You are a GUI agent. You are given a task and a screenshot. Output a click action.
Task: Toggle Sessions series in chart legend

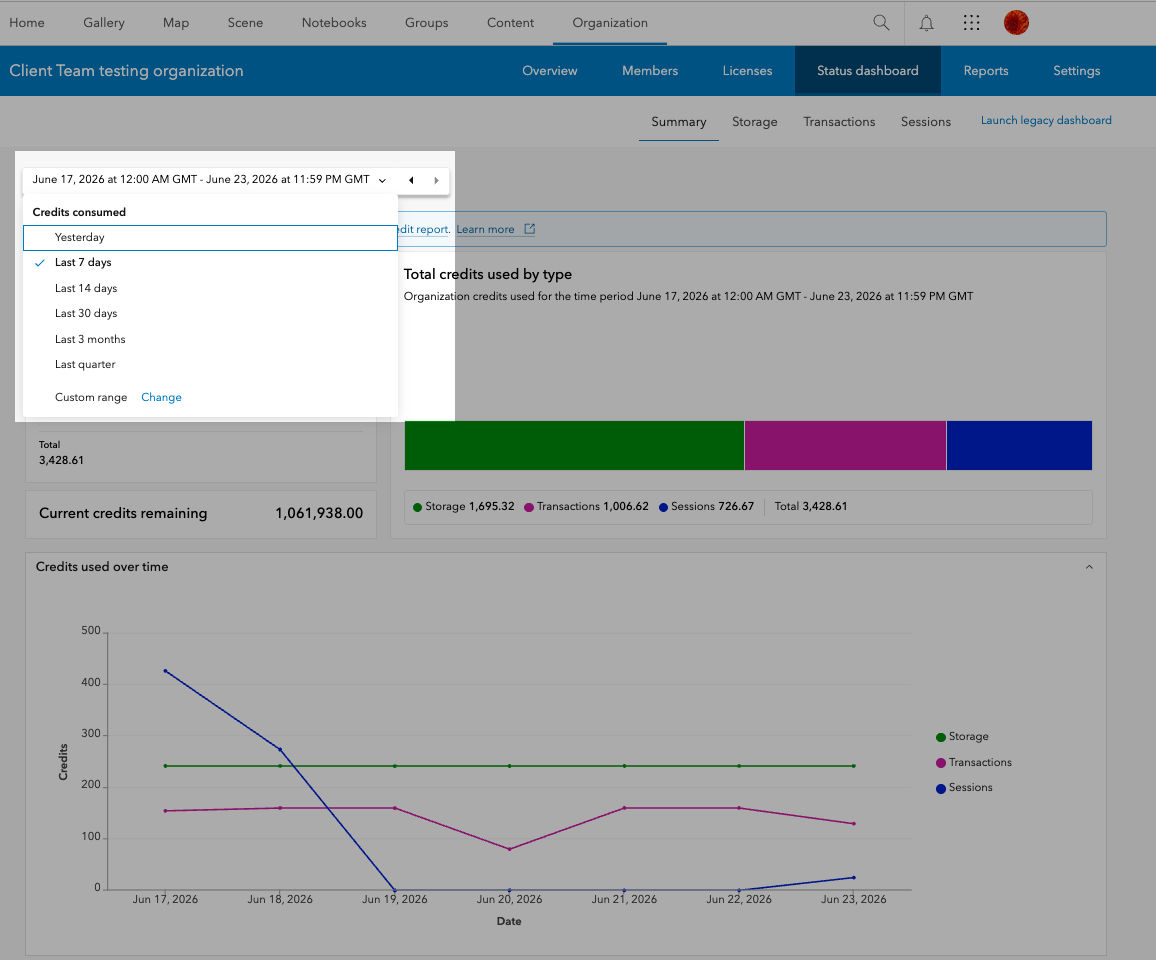coord(964,788)
